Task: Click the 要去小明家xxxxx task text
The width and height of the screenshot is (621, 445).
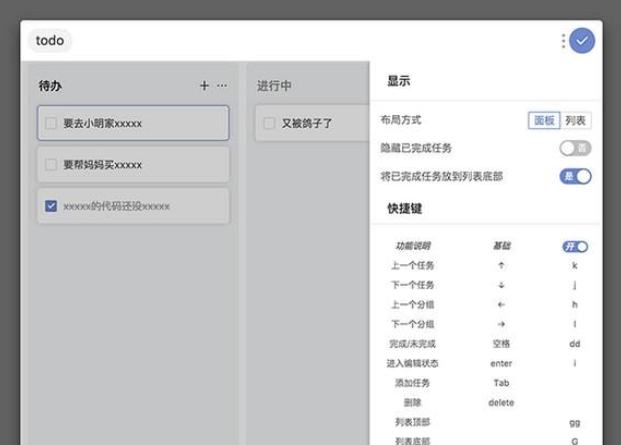Action: 102,123
